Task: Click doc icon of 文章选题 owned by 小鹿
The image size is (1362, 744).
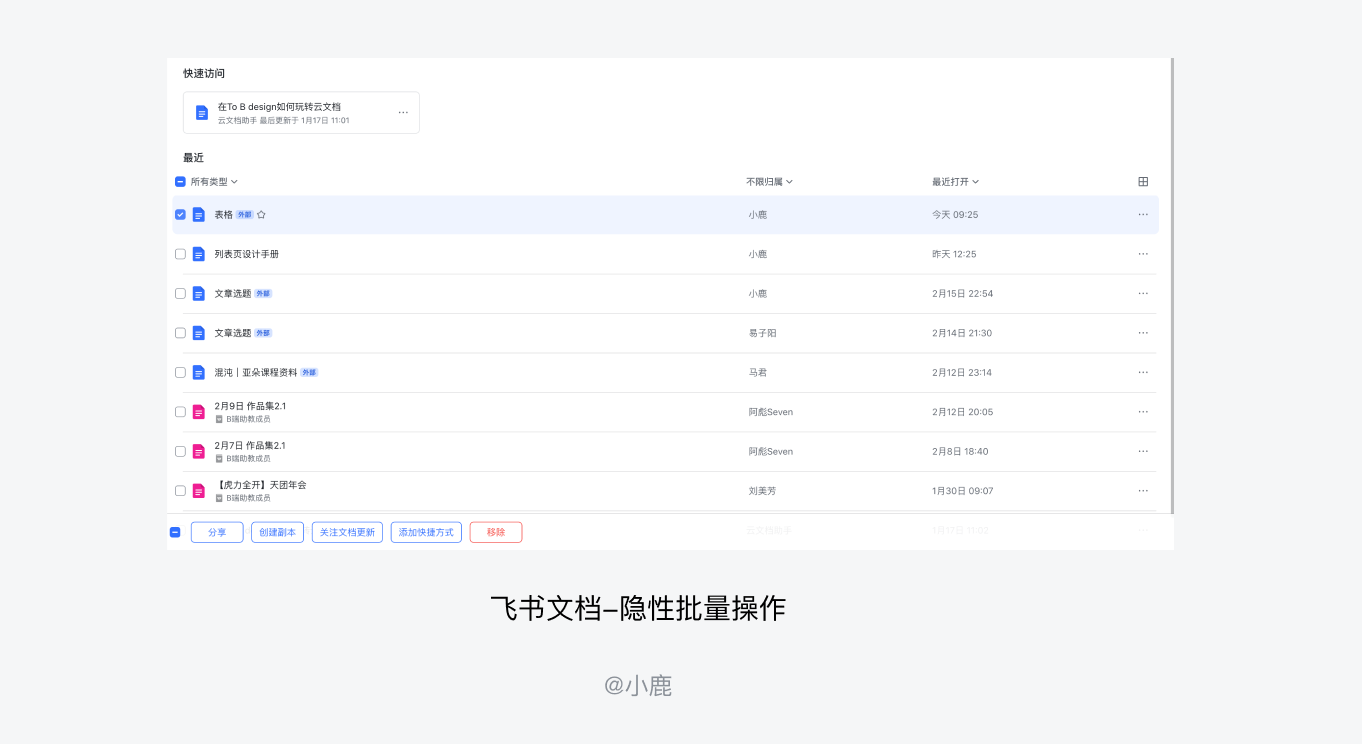Action: pyautogui.click(x=199, y=294)
